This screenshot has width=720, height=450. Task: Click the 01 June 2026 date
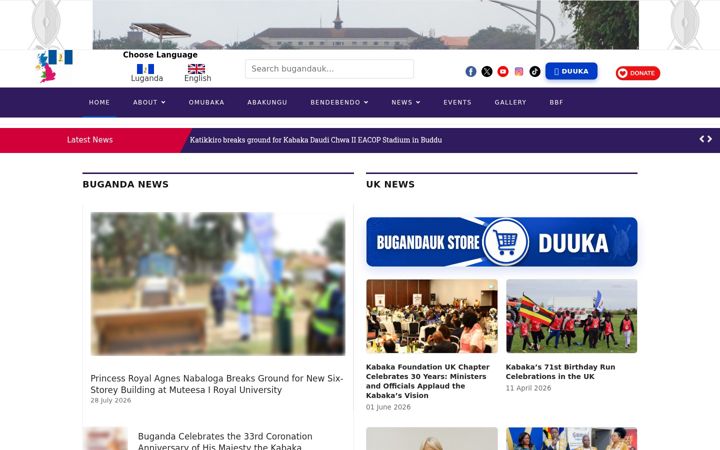click(388, 407)
